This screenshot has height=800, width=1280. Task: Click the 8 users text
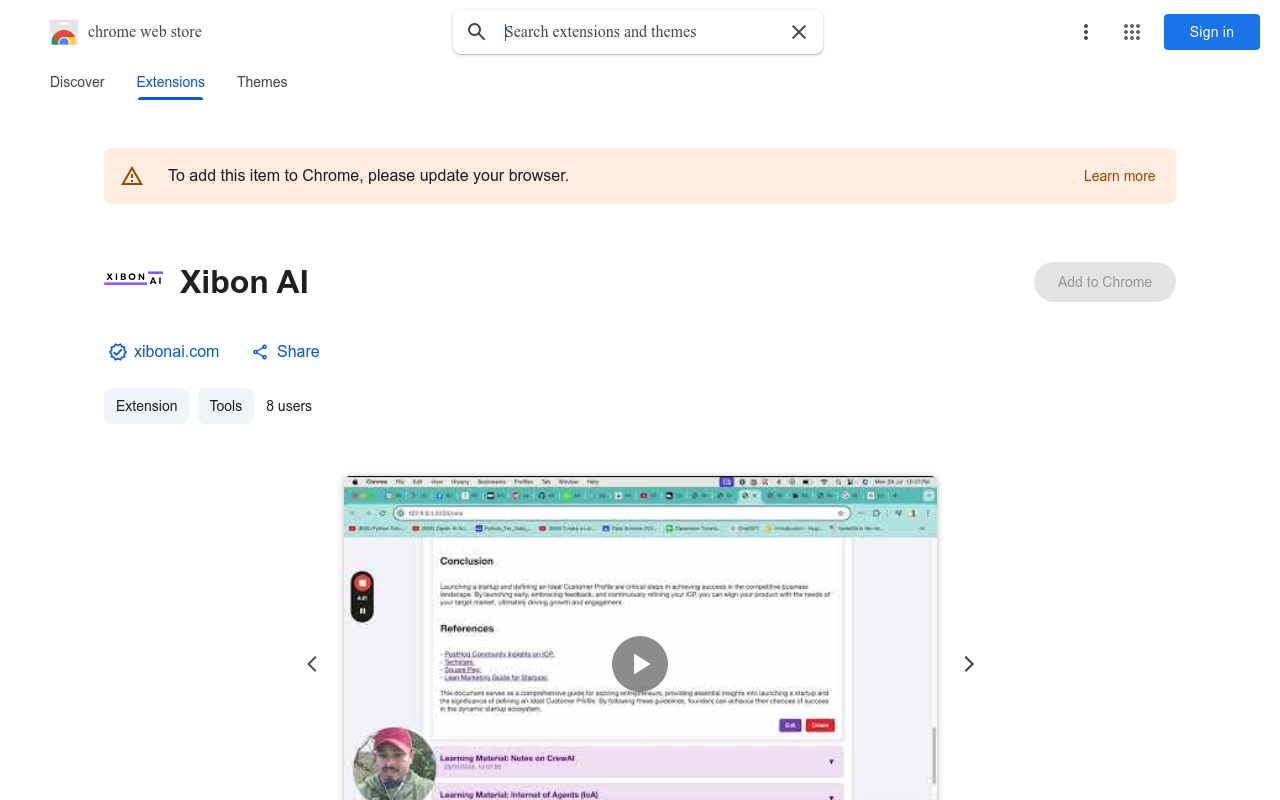pyautogui.click(x=289, y=406)
